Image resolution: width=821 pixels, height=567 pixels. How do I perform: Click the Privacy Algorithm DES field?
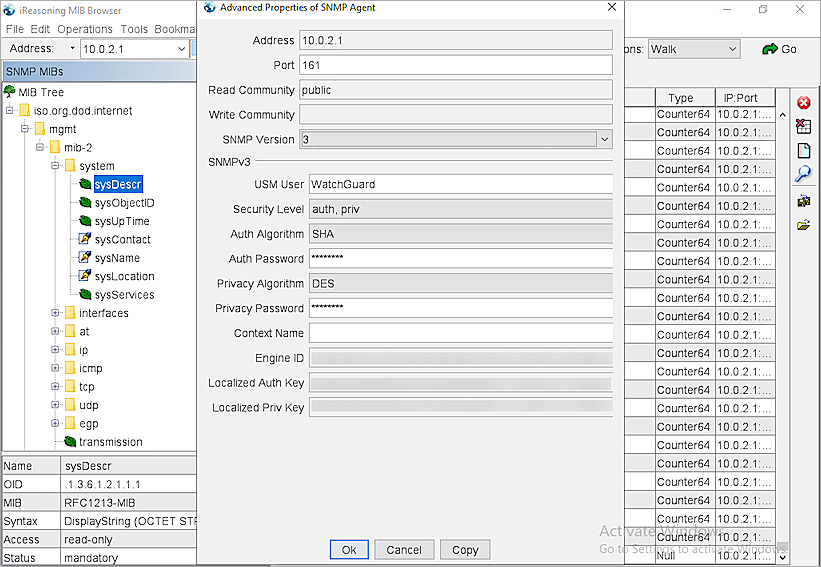pos(461,283)
